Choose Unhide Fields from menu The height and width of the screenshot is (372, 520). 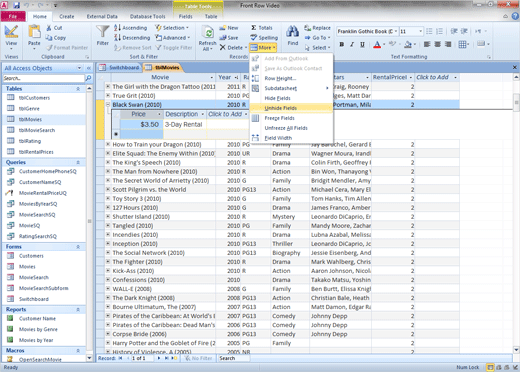click(x=291, y=108)
